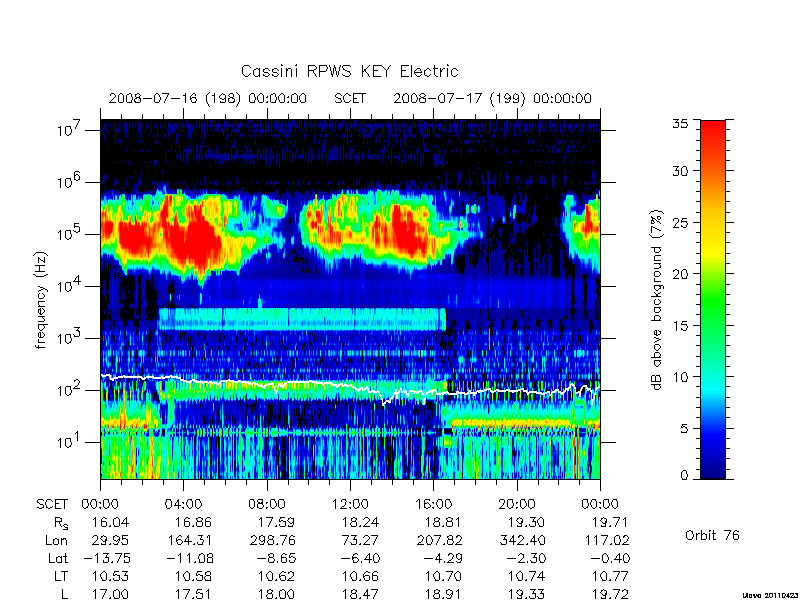This screenshot has width=800, height=600.
Task: Click the color bar value 20
Action: click(x=680, y=274)
